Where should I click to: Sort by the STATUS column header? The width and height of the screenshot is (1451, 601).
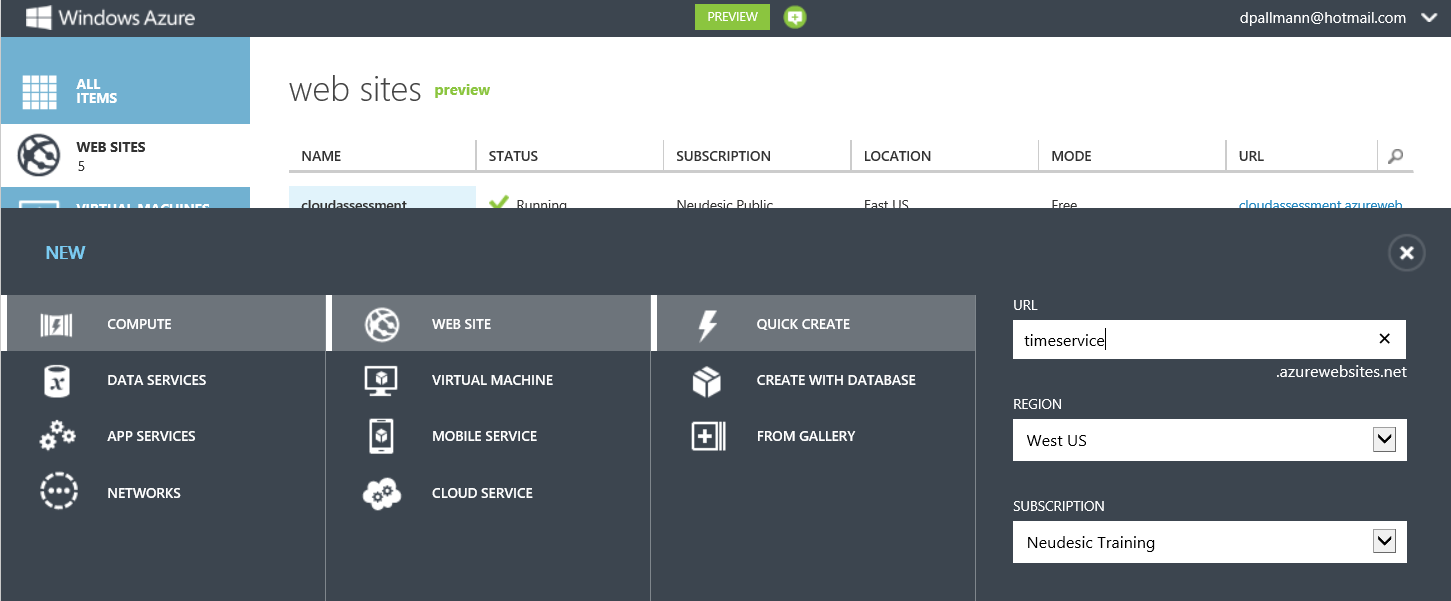click(570, 156)
